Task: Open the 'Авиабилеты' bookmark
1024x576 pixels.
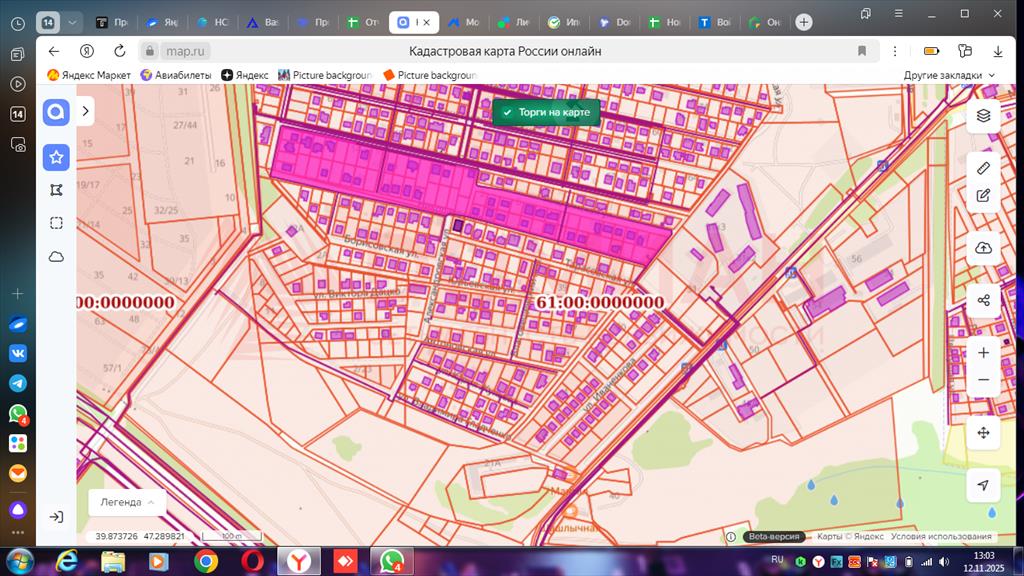Action: click(175, 75)
